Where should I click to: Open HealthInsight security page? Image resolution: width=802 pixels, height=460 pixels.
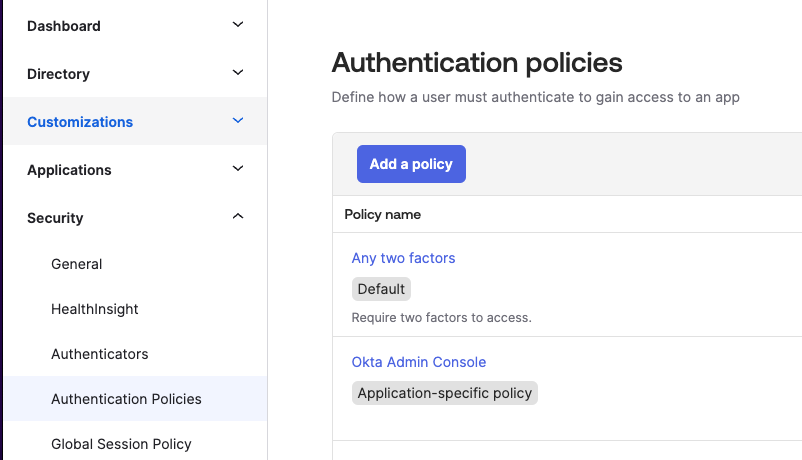[95, 309]
